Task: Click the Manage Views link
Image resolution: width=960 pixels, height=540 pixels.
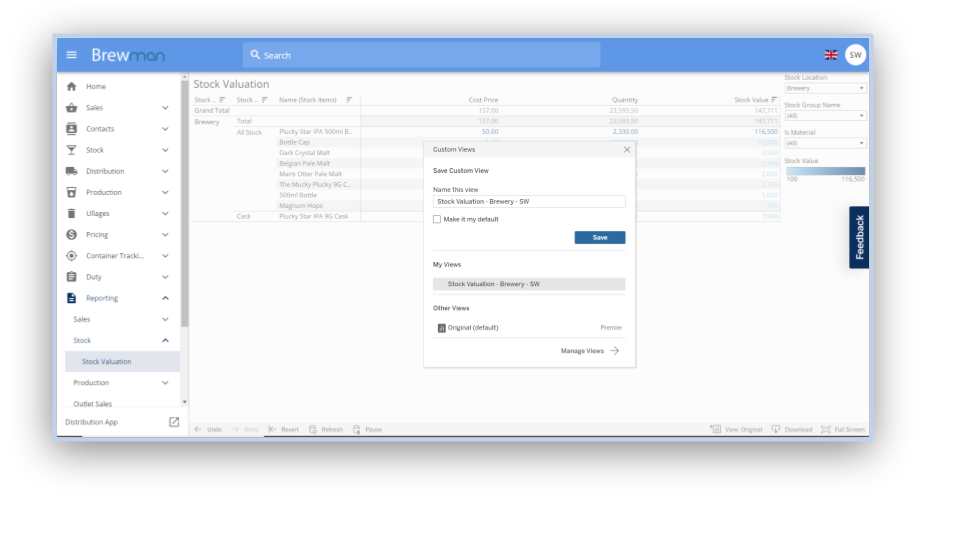Action: [582, 351]
